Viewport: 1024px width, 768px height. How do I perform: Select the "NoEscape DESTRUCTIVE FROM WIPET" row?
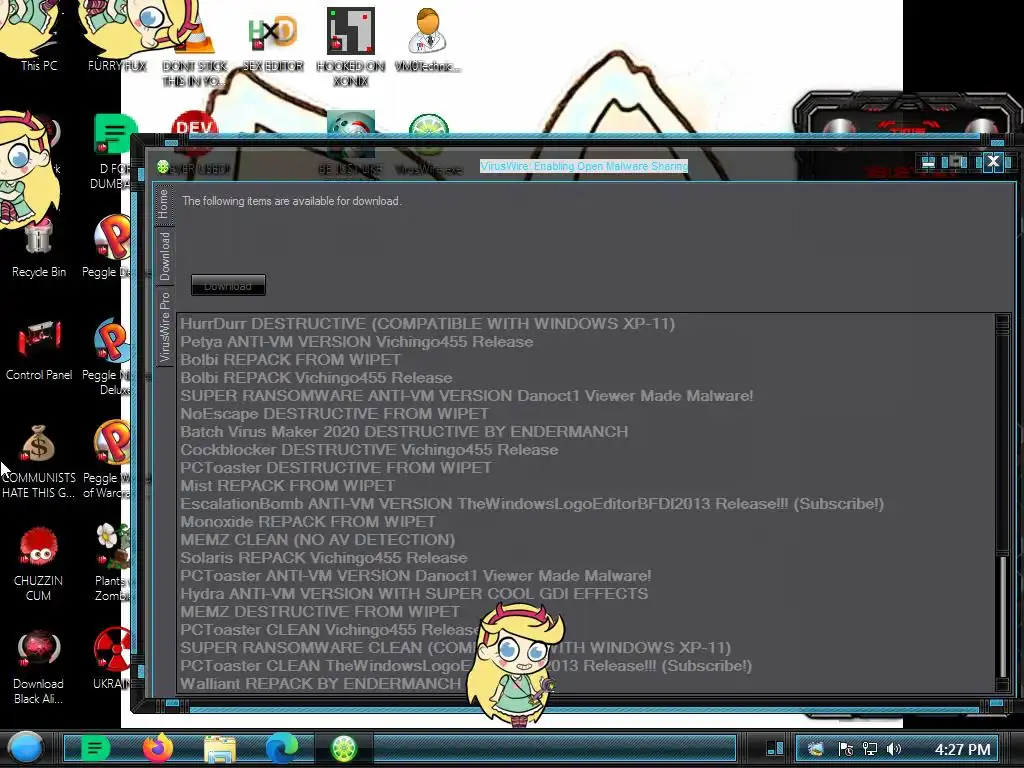point(586,414)
